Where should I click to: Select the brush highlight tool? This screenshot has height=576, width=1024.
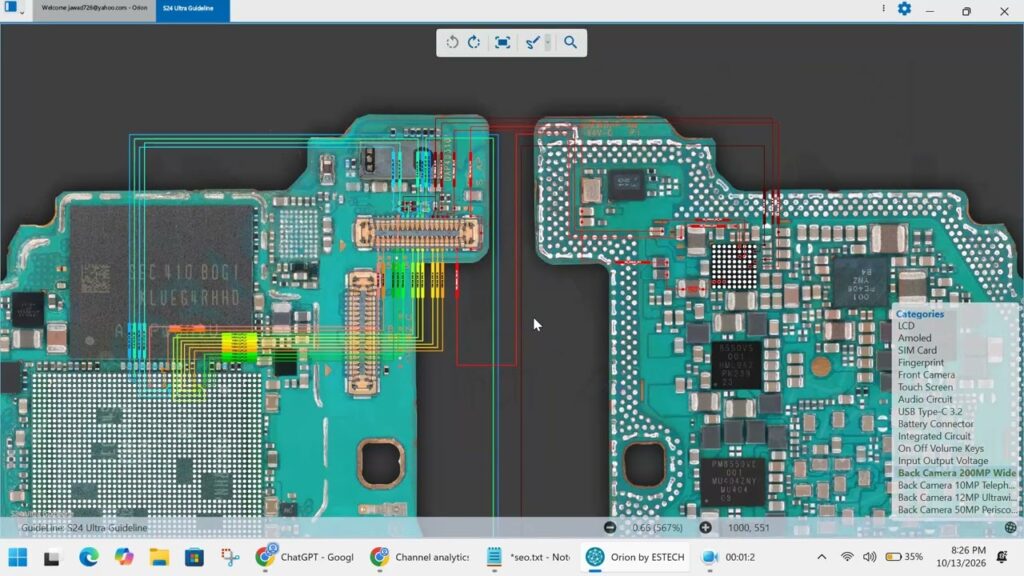coord(532,42)
